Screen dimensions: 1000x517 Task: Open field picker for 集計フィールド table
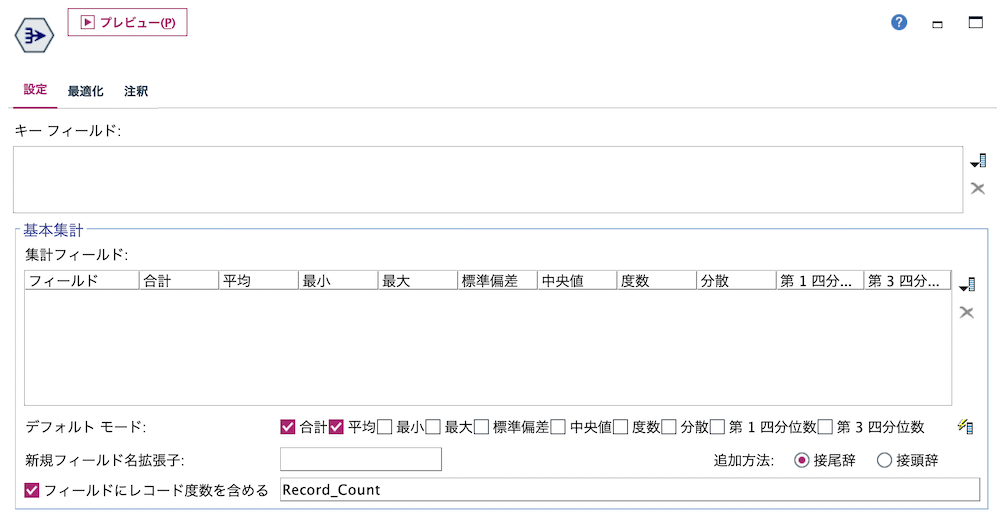967,284
